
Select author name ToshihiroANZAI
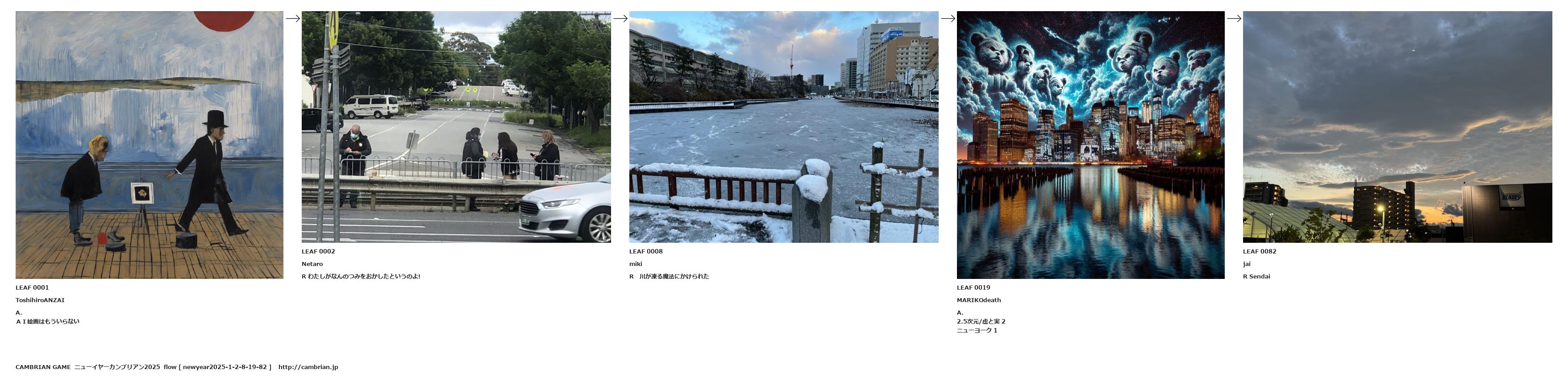[x=40, y=300]
